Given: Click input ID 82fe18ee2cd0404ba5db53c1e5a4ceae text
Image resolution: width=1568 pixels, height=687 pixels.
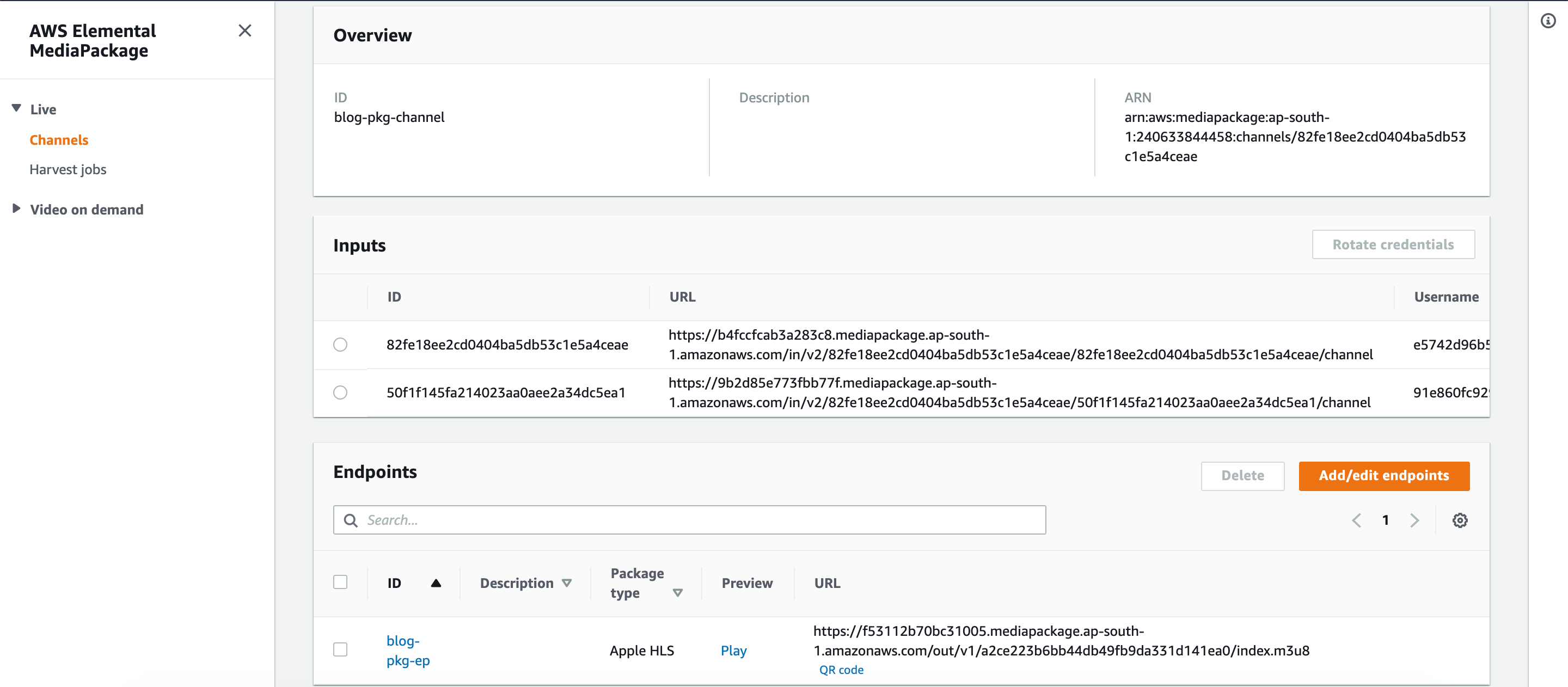Looking at the screenshot, I should coord(507,345).
